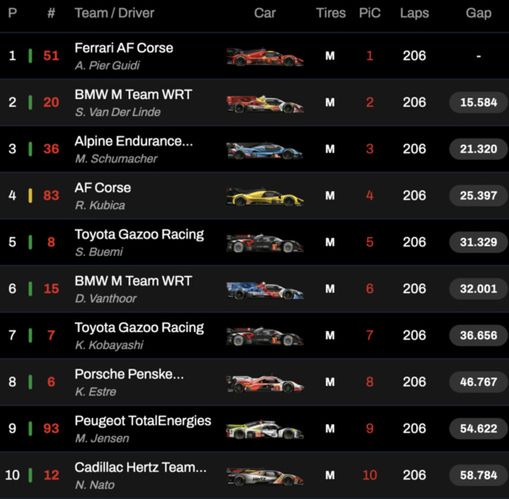The height and width of the screenshot is (499, 509).
Task: Select the yellow AF Corse #83 car thumbnail
Action: coord(265,196)
